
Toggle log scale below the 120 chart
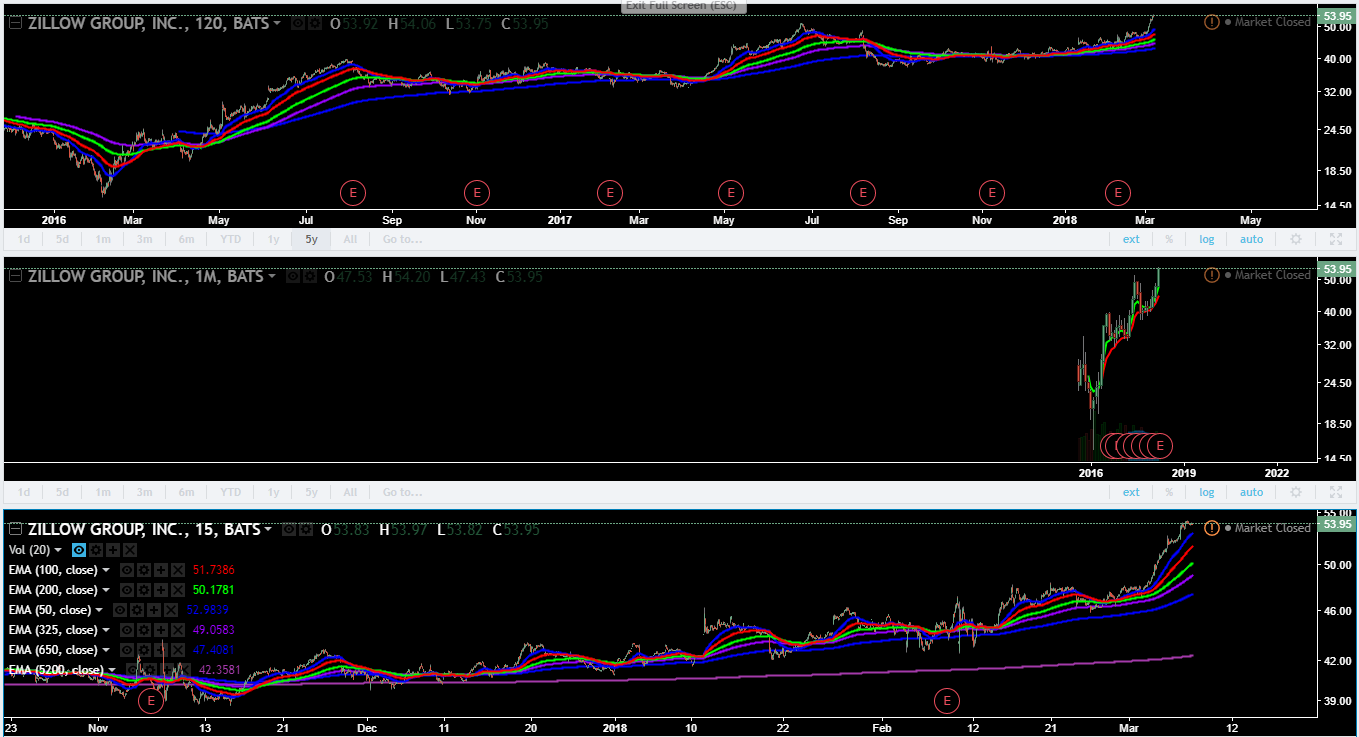[1207, 239]
